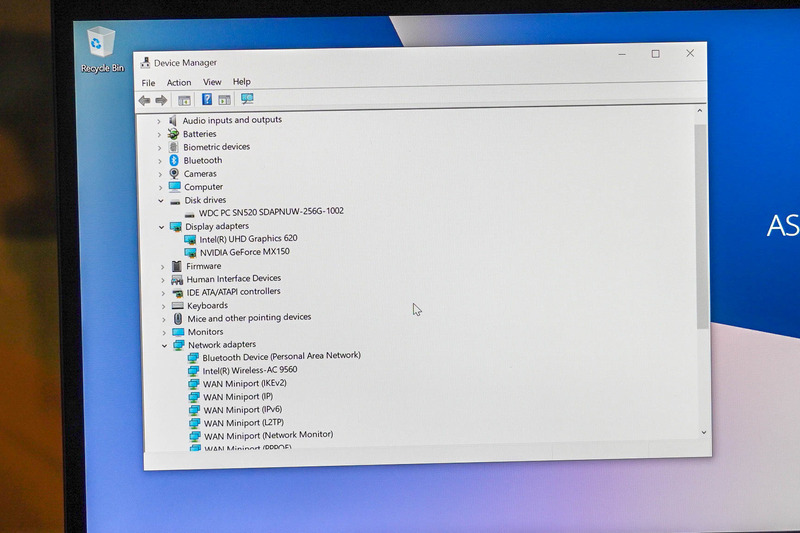This screenshot has width=800, height=533.
Task: Collapse the Network adapters node
Action: click(164, 346)
